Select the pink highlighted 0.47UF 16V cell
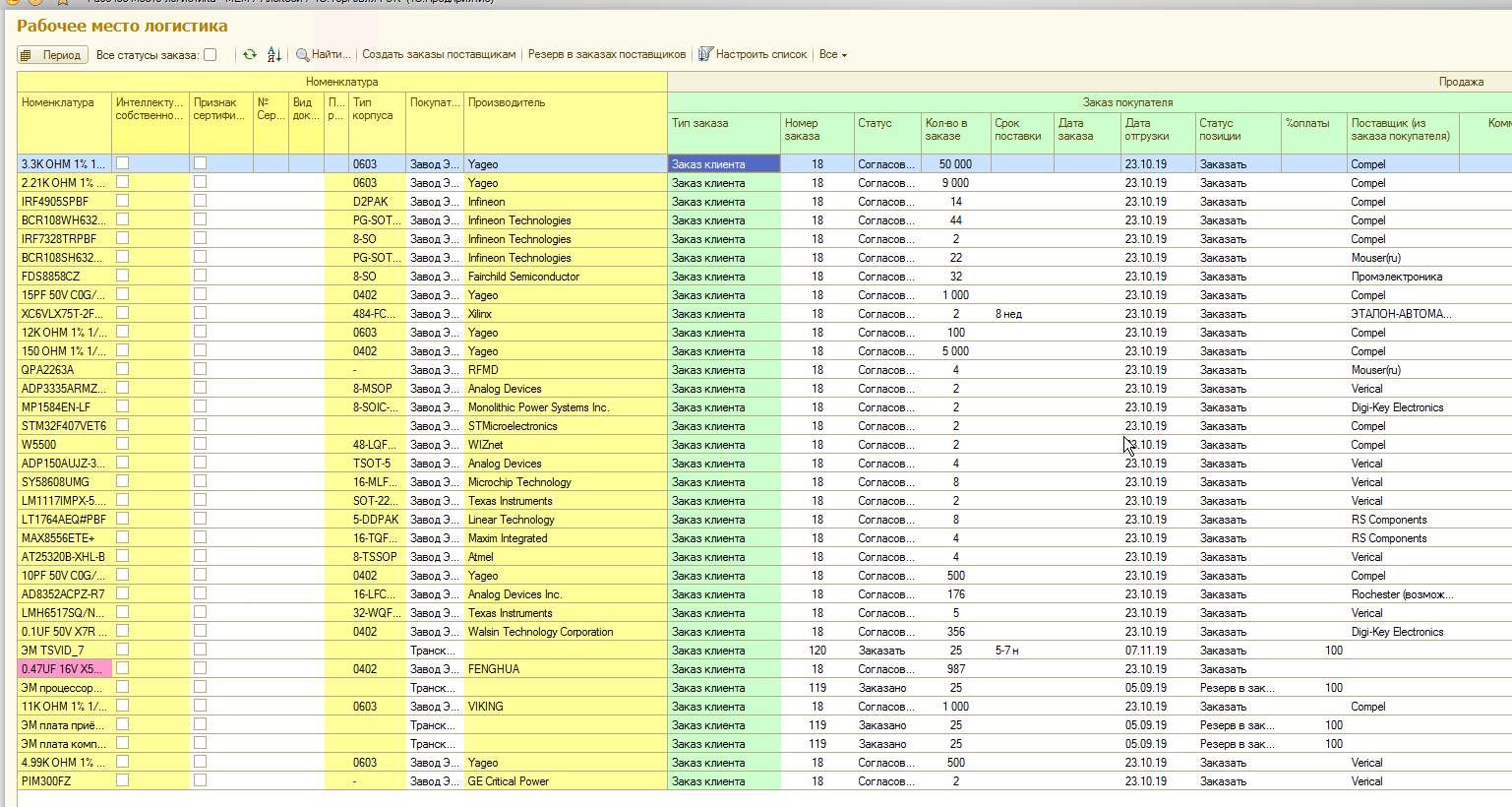 pos(64,669)
